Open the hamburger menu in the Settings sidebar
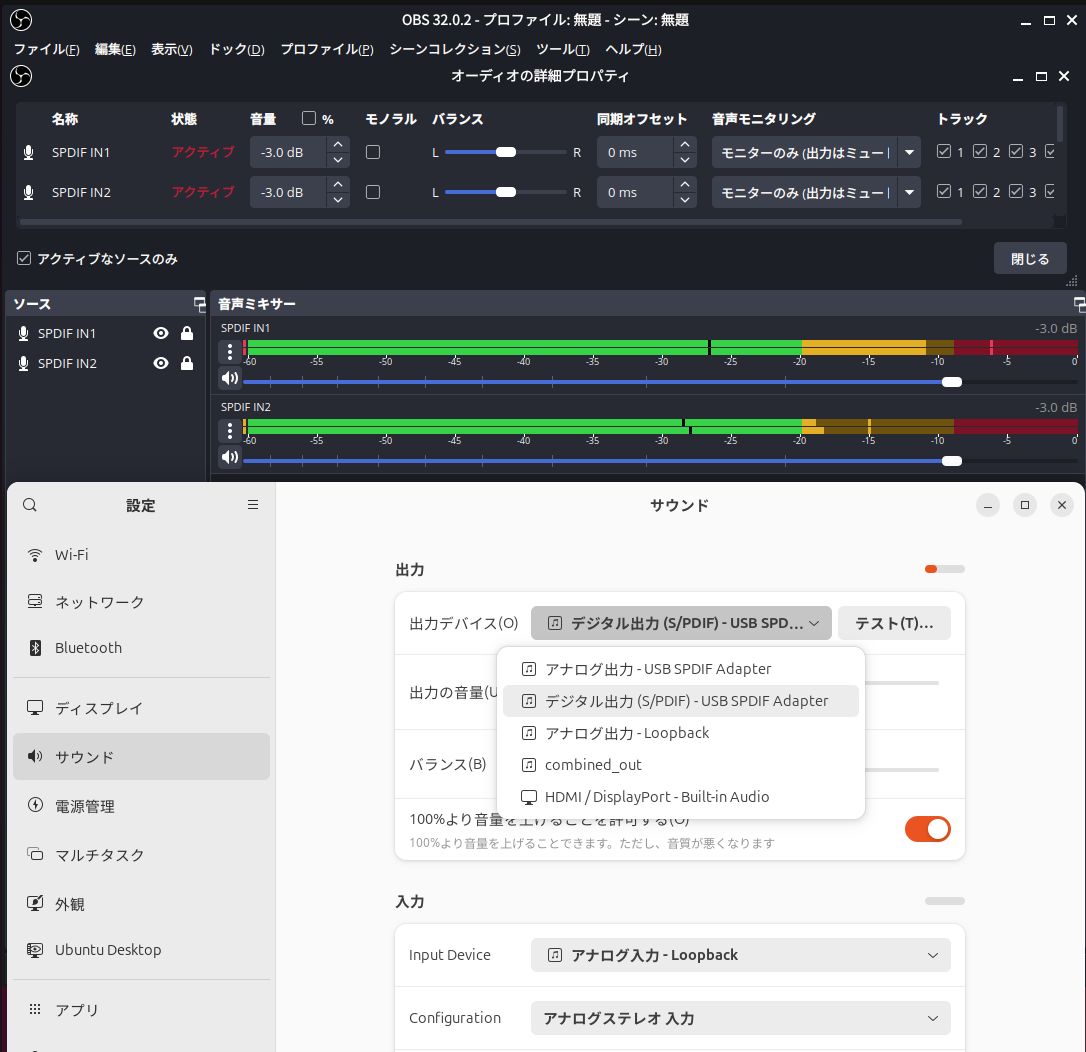This screenshot has height=1052, width=1086. [x=253, y=505]
